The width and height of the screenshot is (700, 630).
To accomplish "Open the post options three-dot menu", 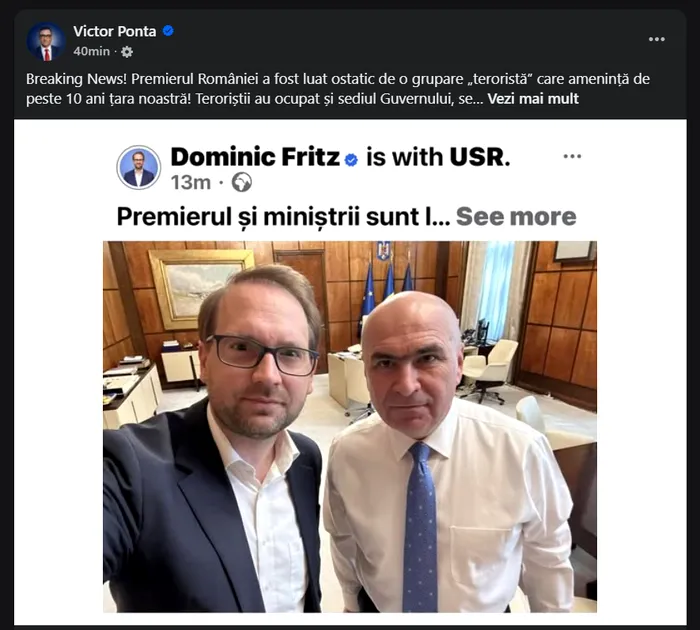I will 656,39.
